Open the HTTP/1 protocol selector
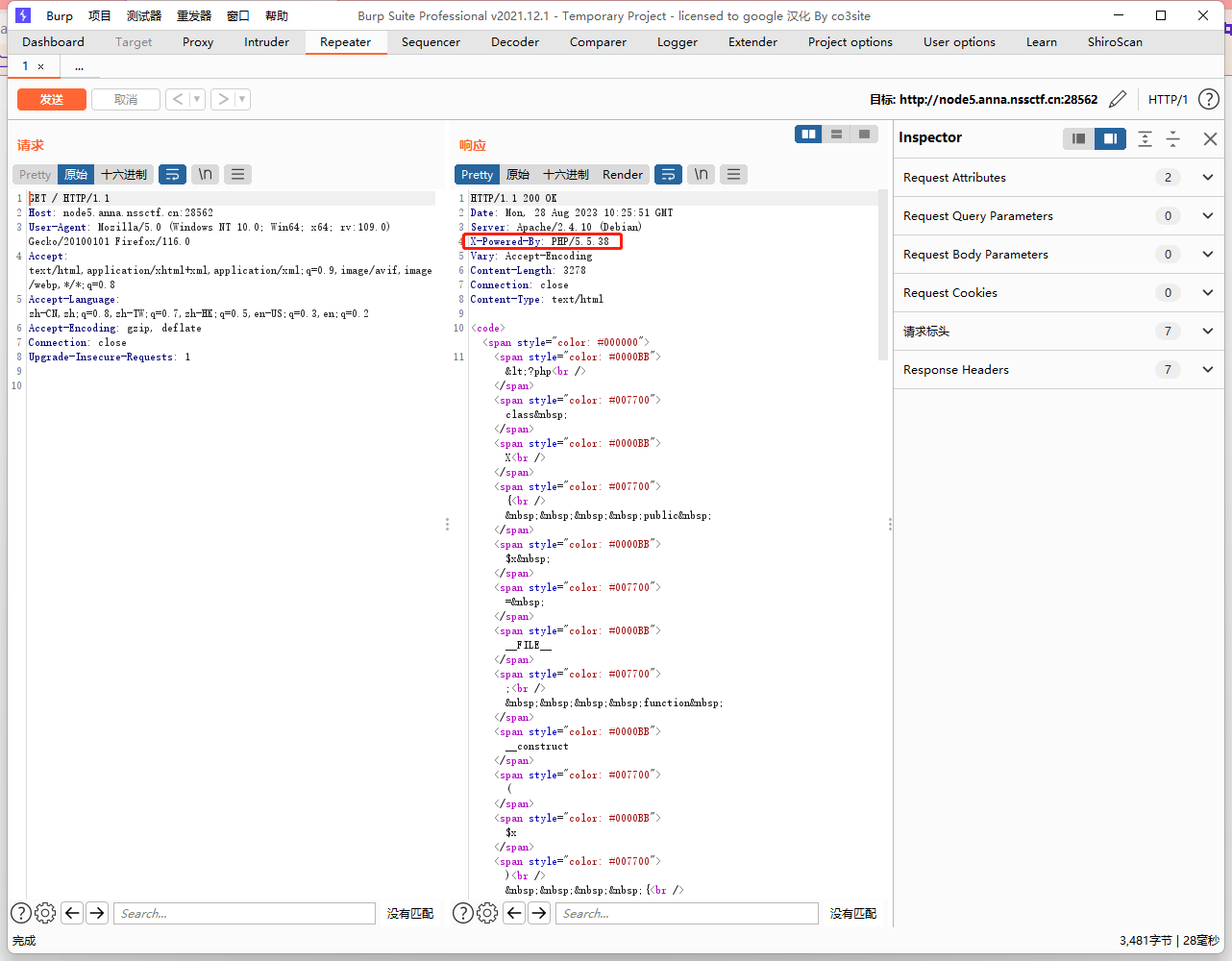The width and height of the screenshot is (1232, 961). pyautogui.click(x=1168, y=99)
